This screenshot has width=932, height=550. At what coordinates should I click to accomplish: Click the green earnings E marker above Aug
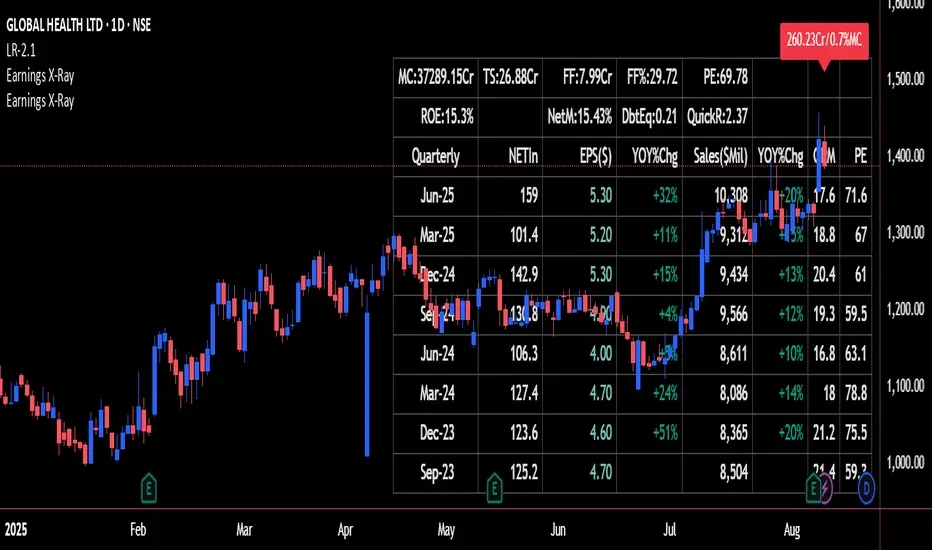click(813, 488)
